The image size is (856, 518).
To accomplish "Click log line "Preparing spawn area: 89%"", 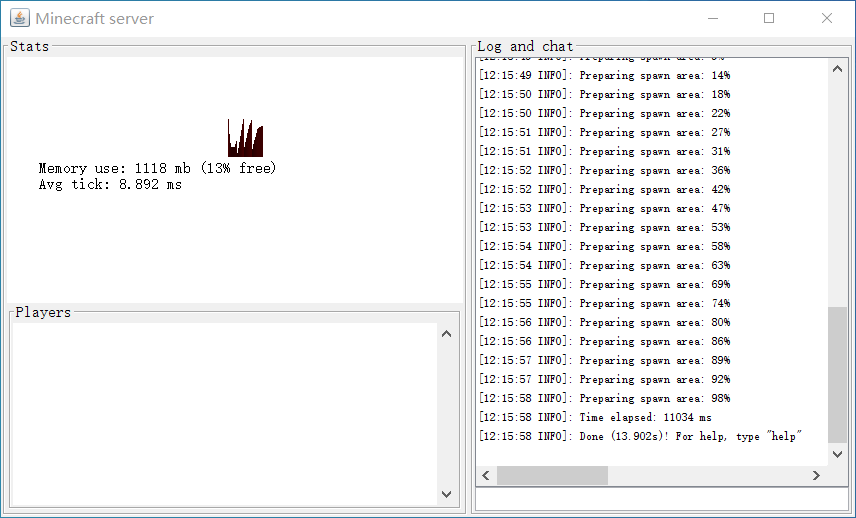I will tap(604, 360).
